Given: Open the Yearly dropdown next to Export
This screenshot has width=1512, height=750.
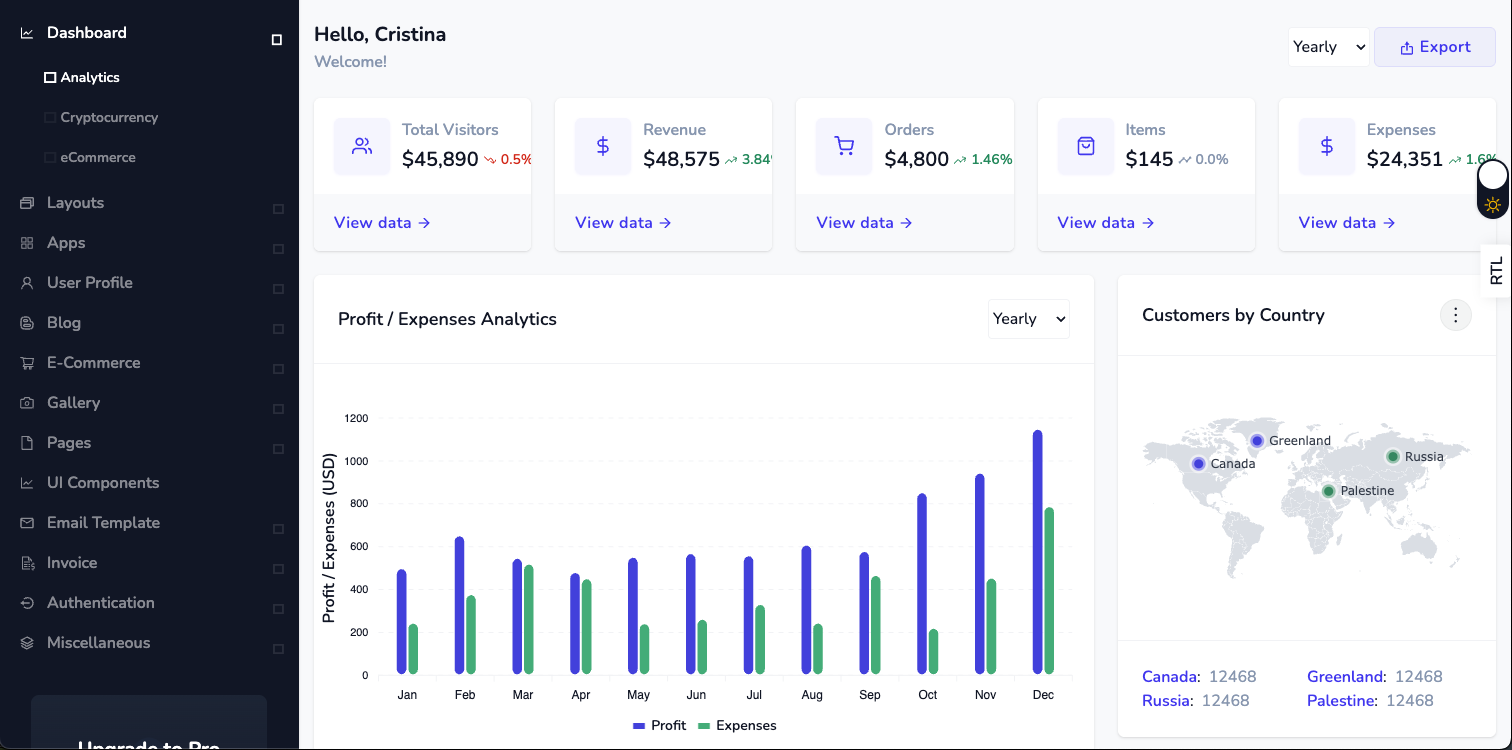Looking at the screenshot, I should [x=1328, y=47].
